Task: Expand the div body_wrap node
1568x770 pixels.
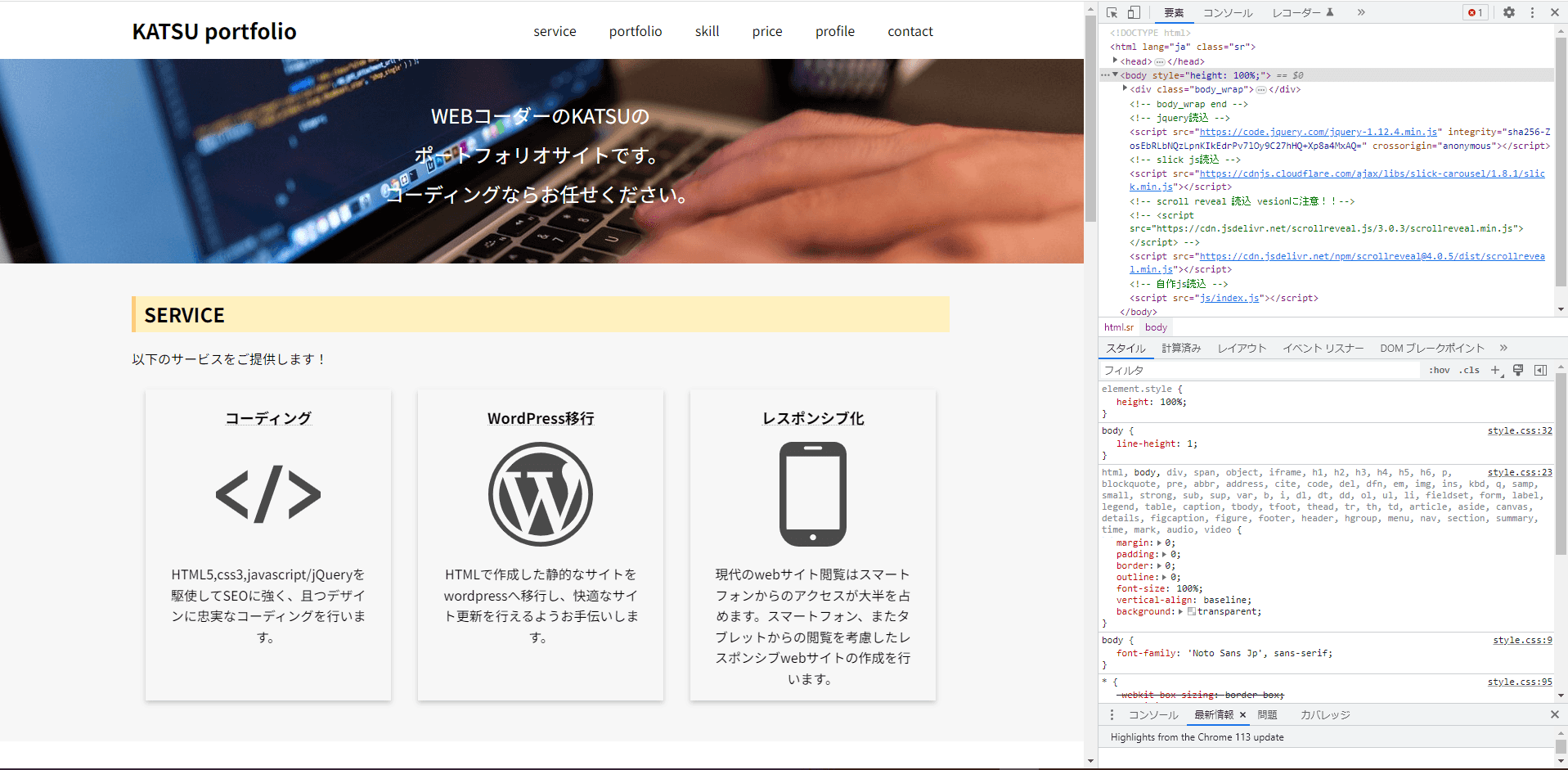Action: (1125, 88)
